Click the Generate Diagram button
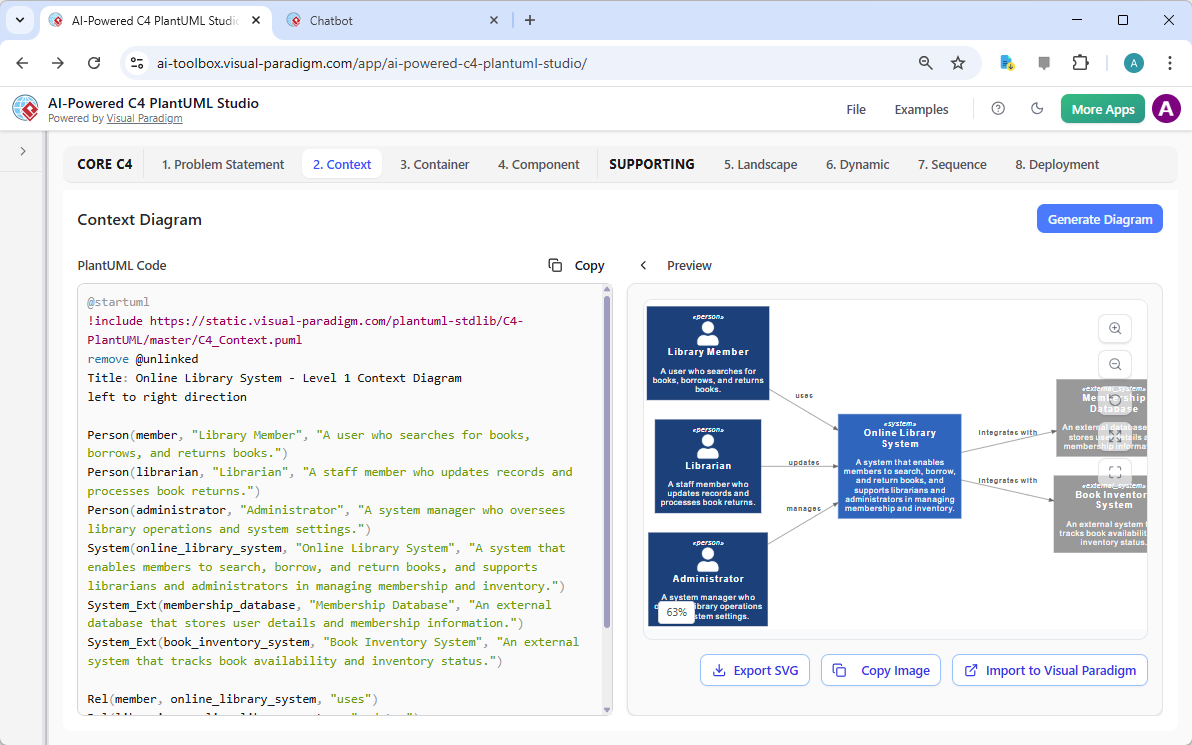1192x745 pixels. click(1099, 218)
